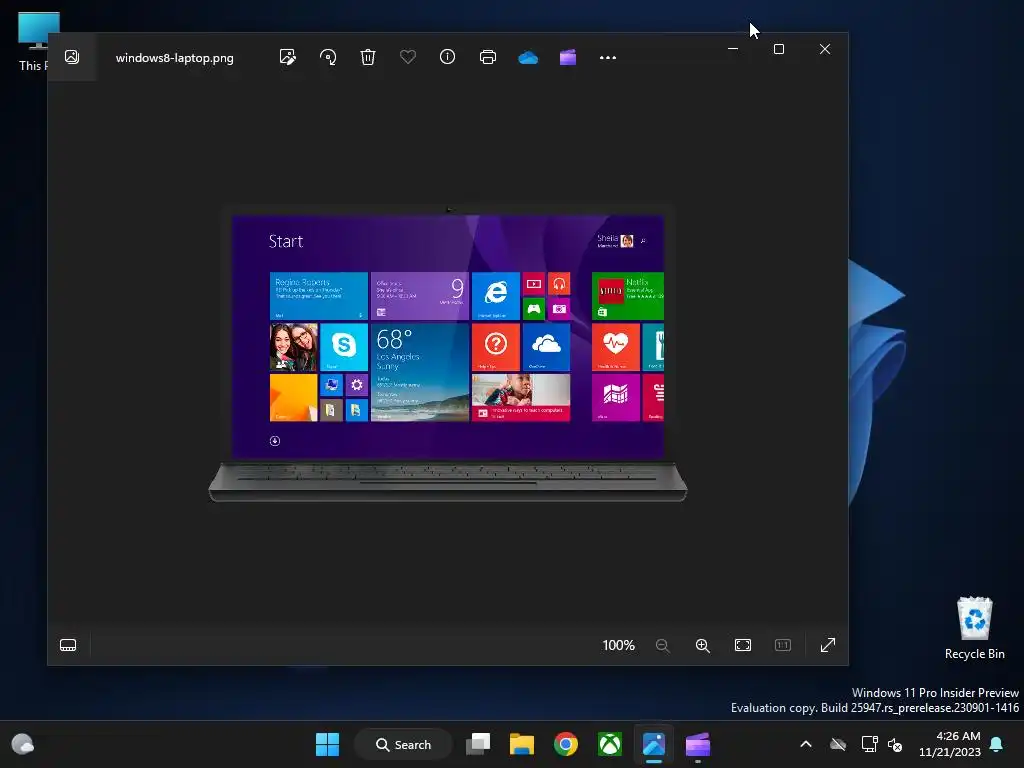1024x768 pixels.
Task: Enter full screen with the diagonal arrows icon
Action: (x=827, y=645)
